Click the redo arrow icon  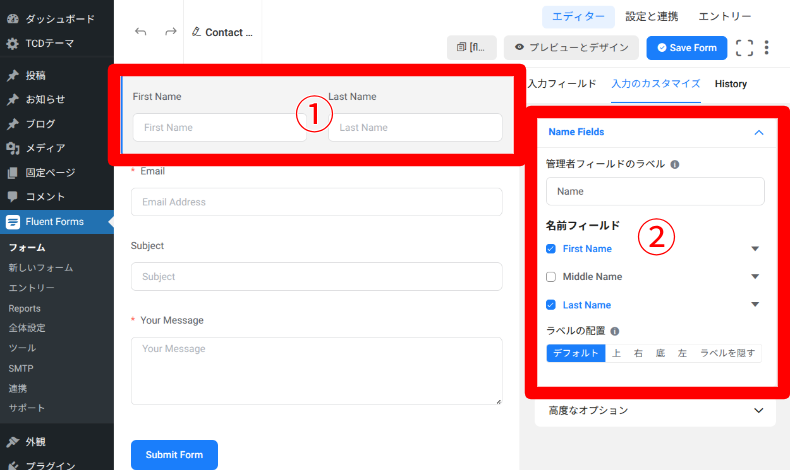click(171, 32)
